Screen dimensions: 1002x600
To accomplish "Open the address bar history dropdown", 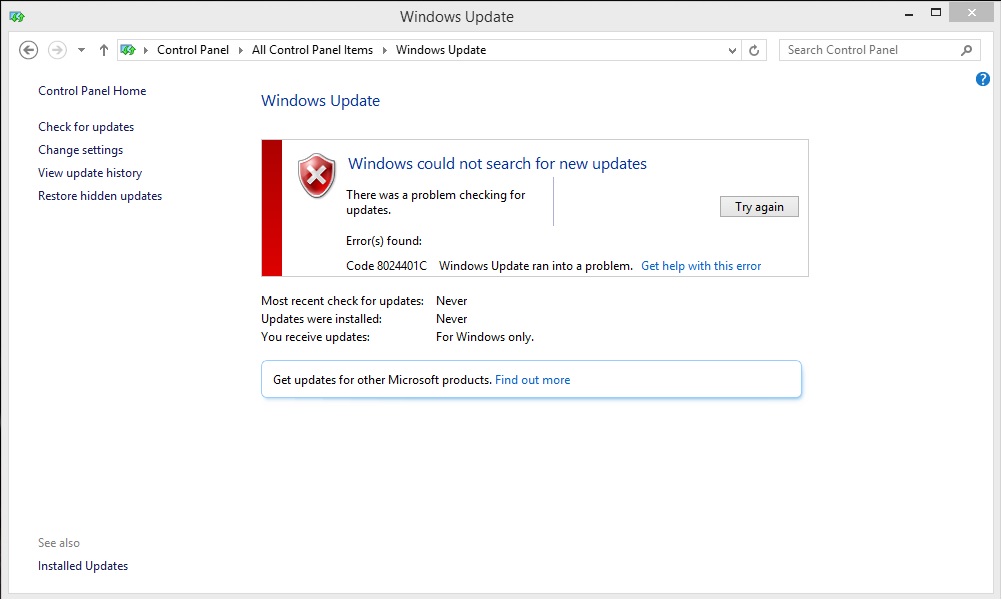I will [732, 50].
